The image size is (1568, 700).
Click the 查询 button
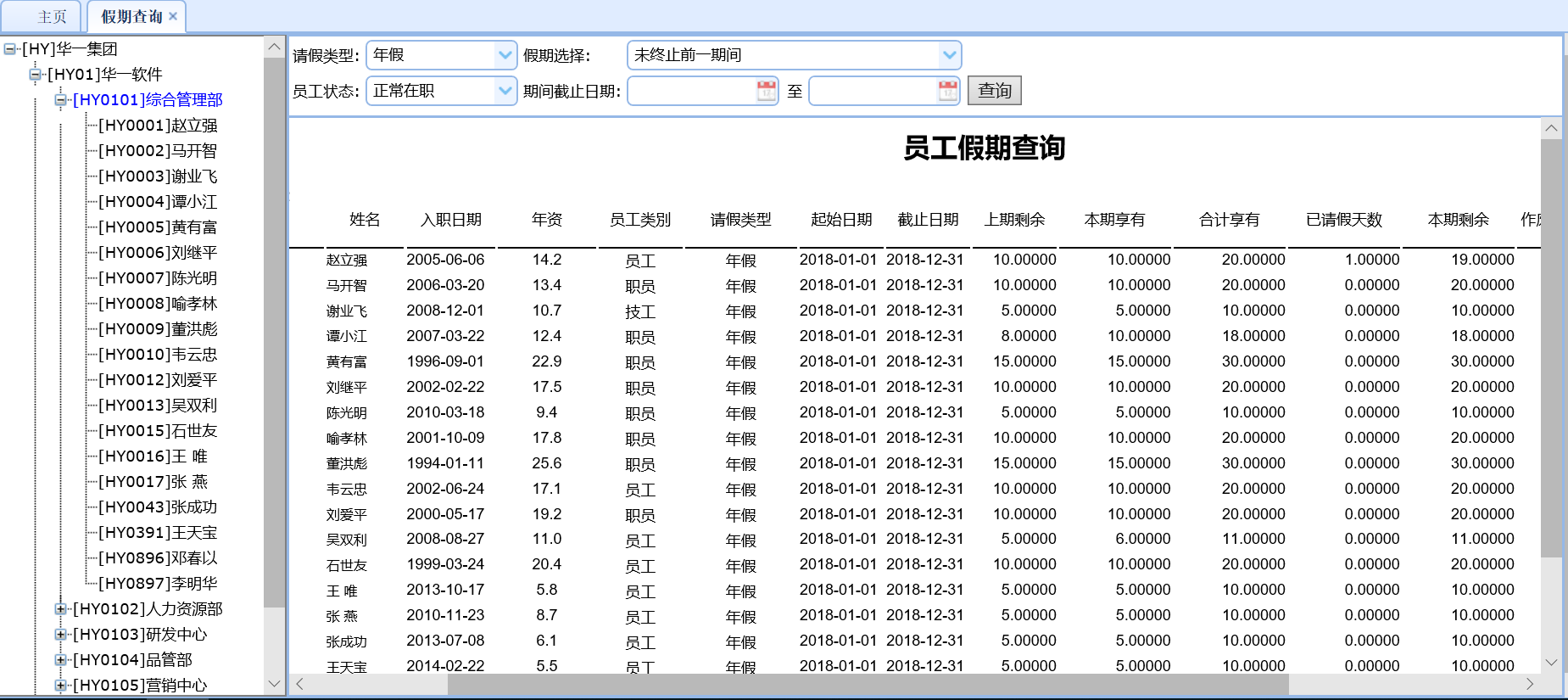tap(994, 91)
